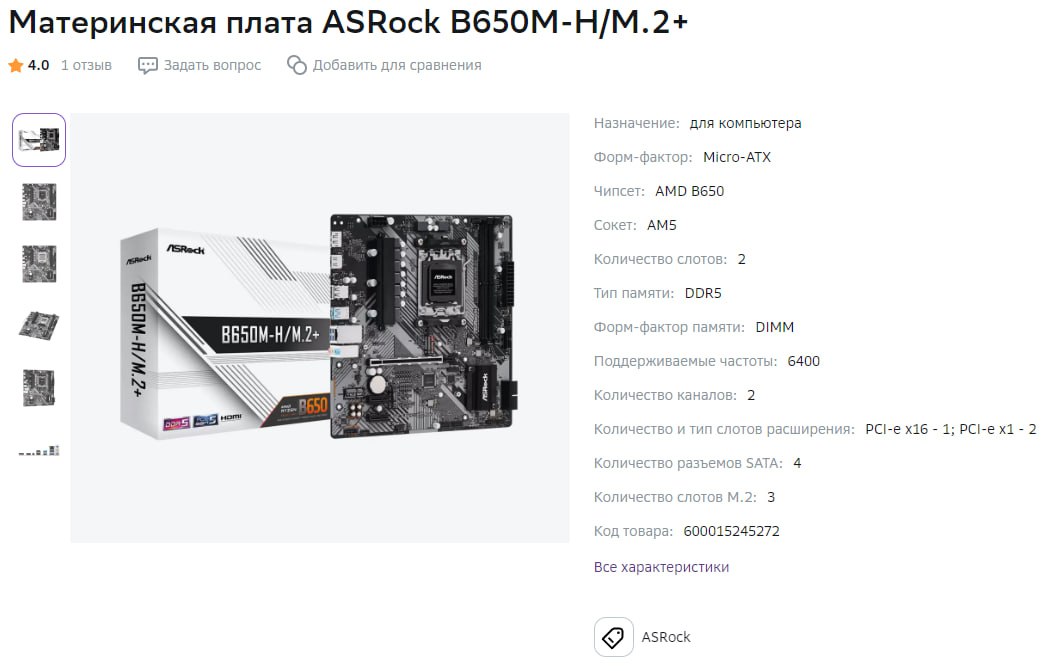
Task: Click the orange star rating icon
Action: point(15,65)
